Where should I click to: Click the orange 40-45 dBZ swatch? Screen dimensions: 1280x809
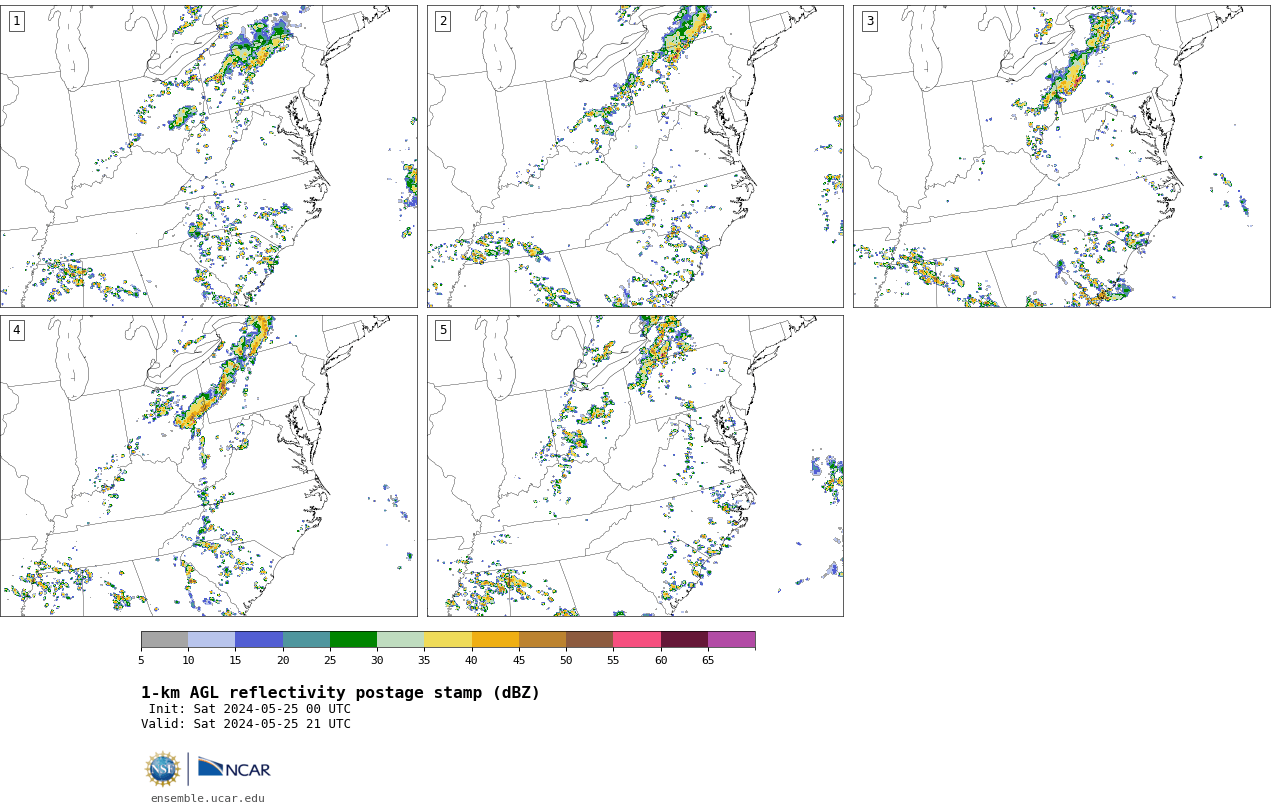pyautogui.click(x=495, y=640)
